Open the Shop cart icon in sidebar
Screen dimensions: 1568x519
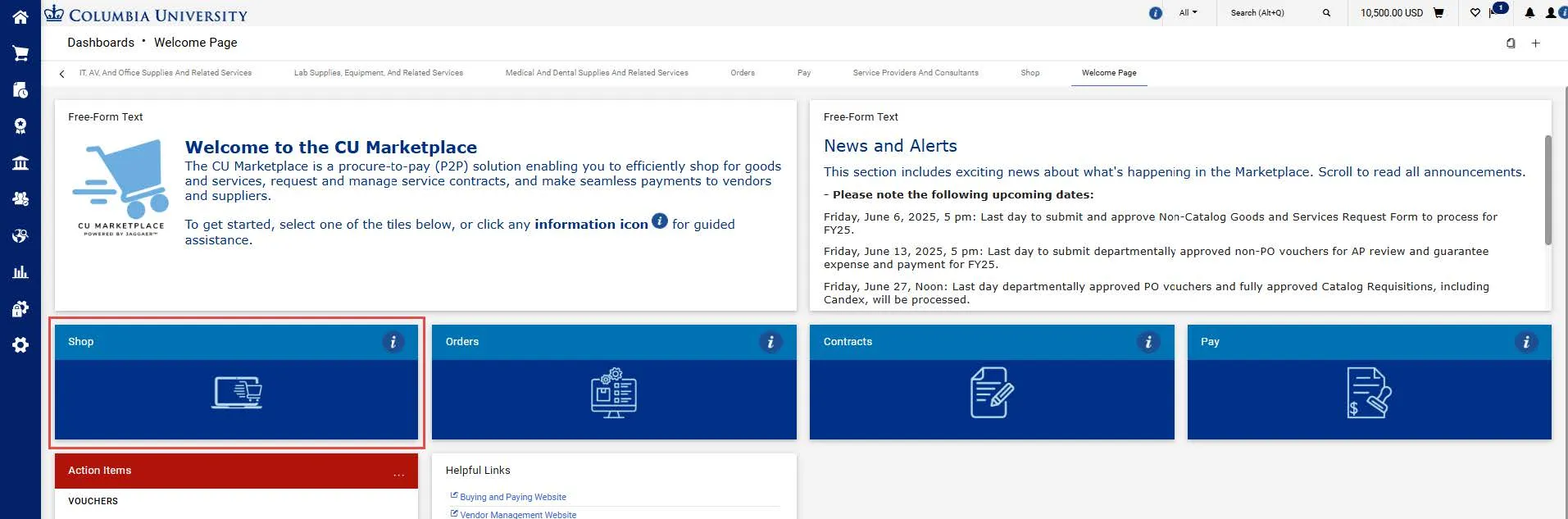20,53
